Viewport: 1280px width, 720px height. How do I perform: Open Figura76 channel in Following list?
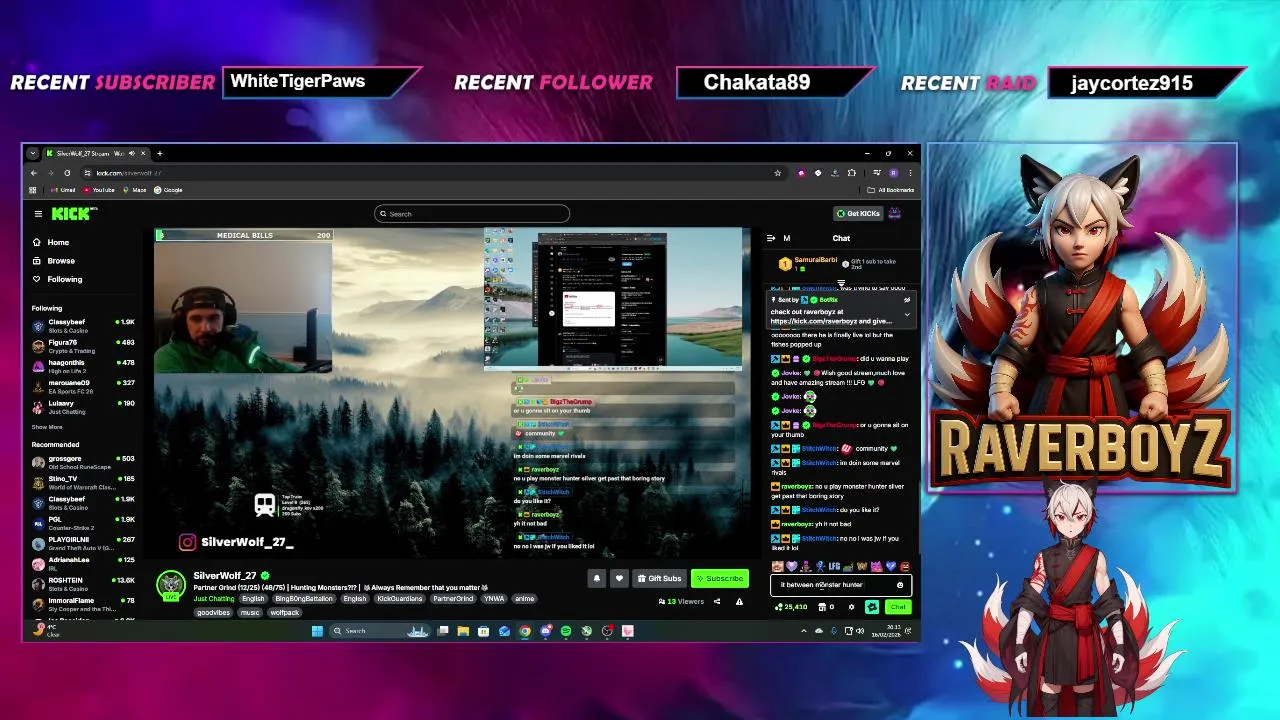point(85,346)
